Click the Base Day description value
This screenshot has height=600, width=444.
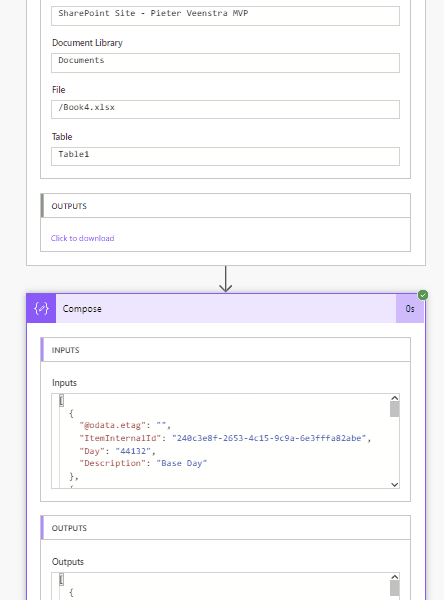click(x=181, y=463)
